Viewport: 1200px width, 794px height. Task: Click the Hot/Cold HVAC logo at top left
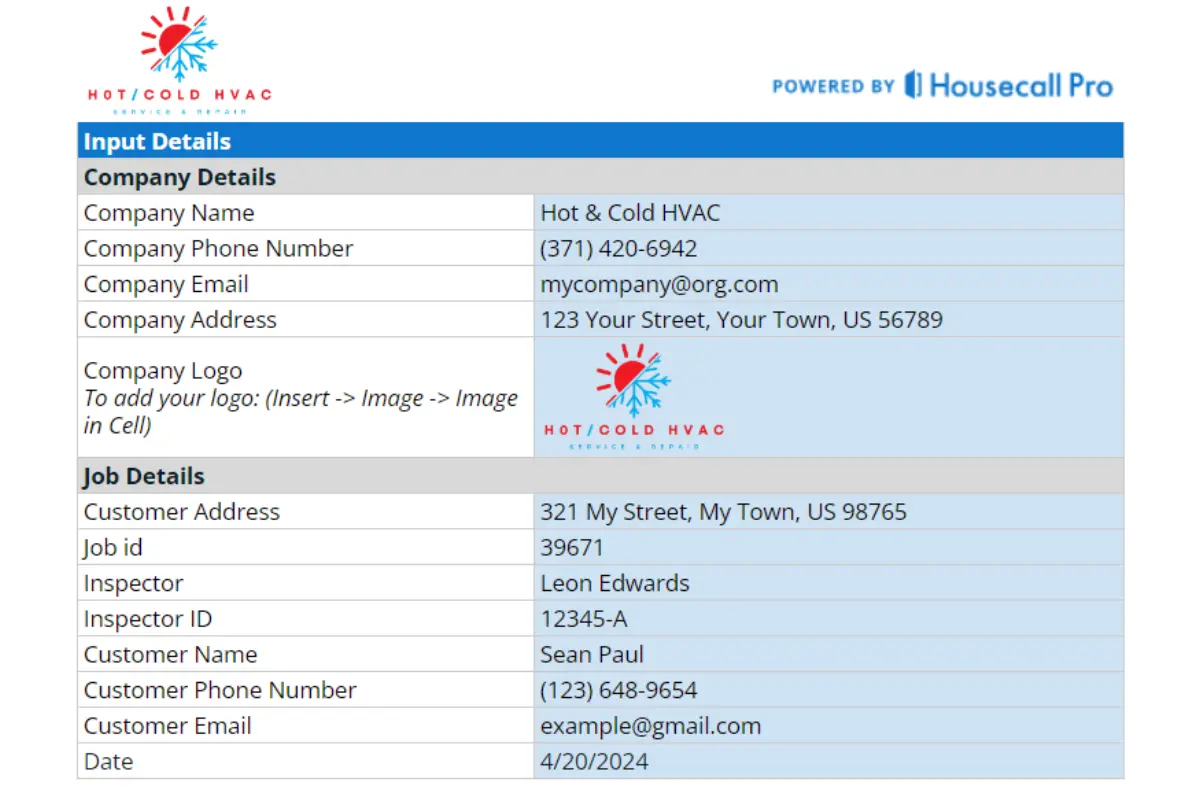pyautogui.click(x=179, y=60)
